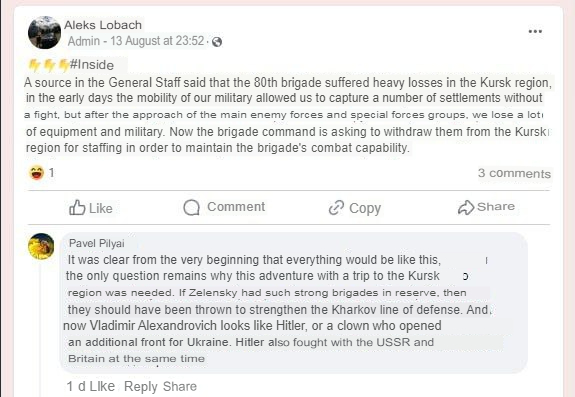Click the arrow Share icon on post
Image resolution: width=575 pixels, height=397 pixels.
click(x=466, y=207)
